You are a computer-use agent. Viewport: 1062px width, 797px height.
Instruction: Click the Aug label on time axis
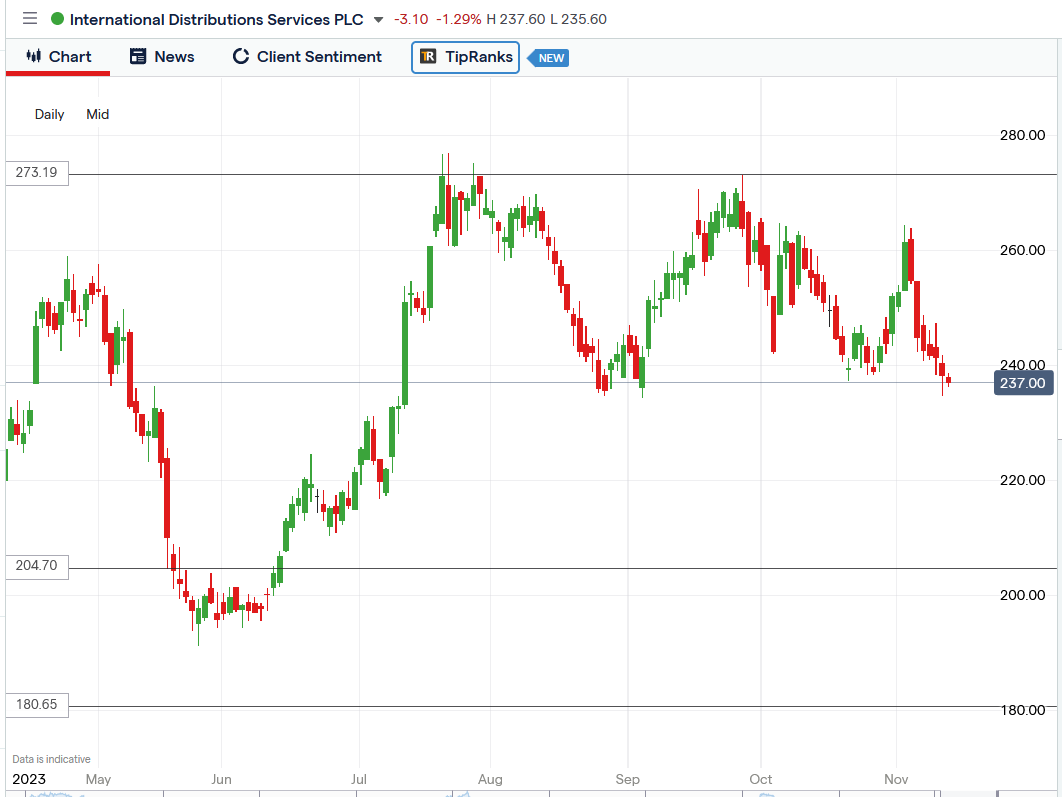tap(490, 779)
